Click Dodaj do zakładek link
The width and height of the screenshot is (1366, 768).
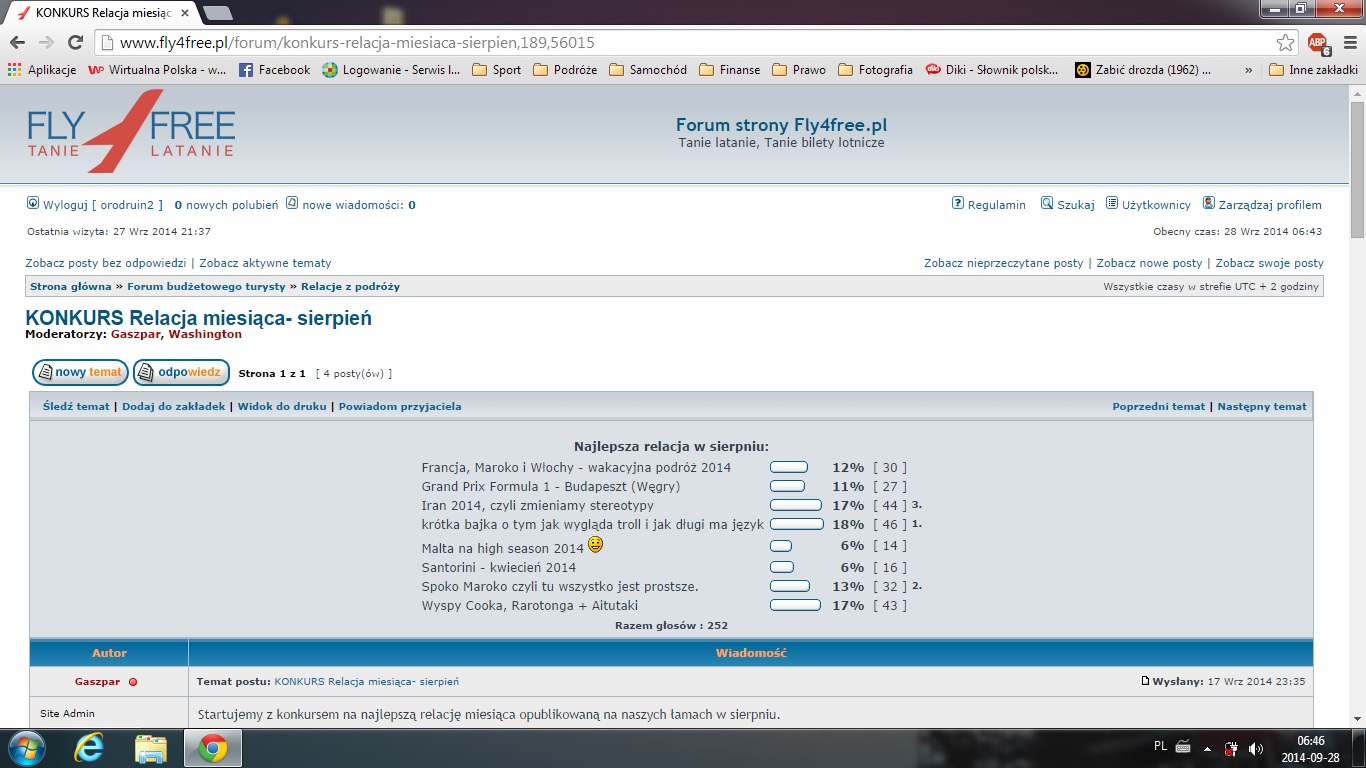pyautogui.click(x=174, y=407)
